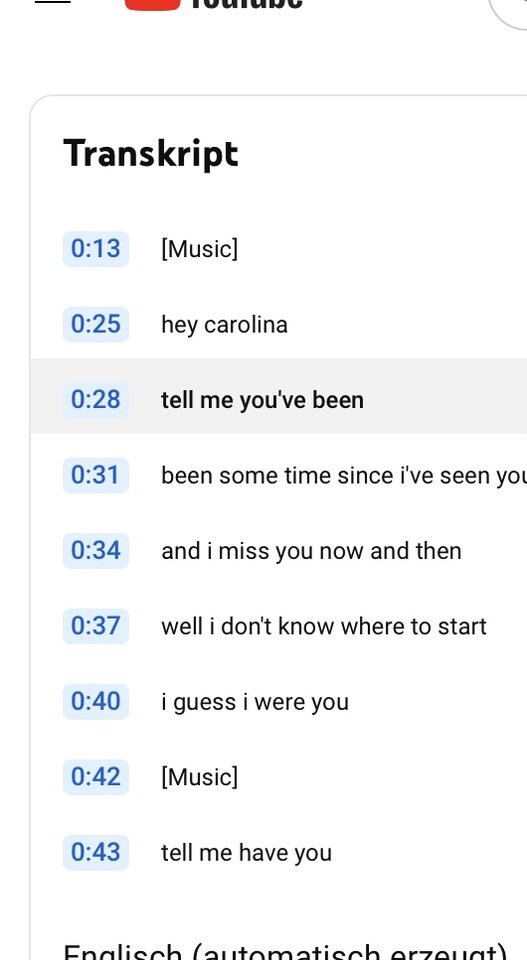Click "well i don't know where to start"
527x960 pixels.
point(324,626)
